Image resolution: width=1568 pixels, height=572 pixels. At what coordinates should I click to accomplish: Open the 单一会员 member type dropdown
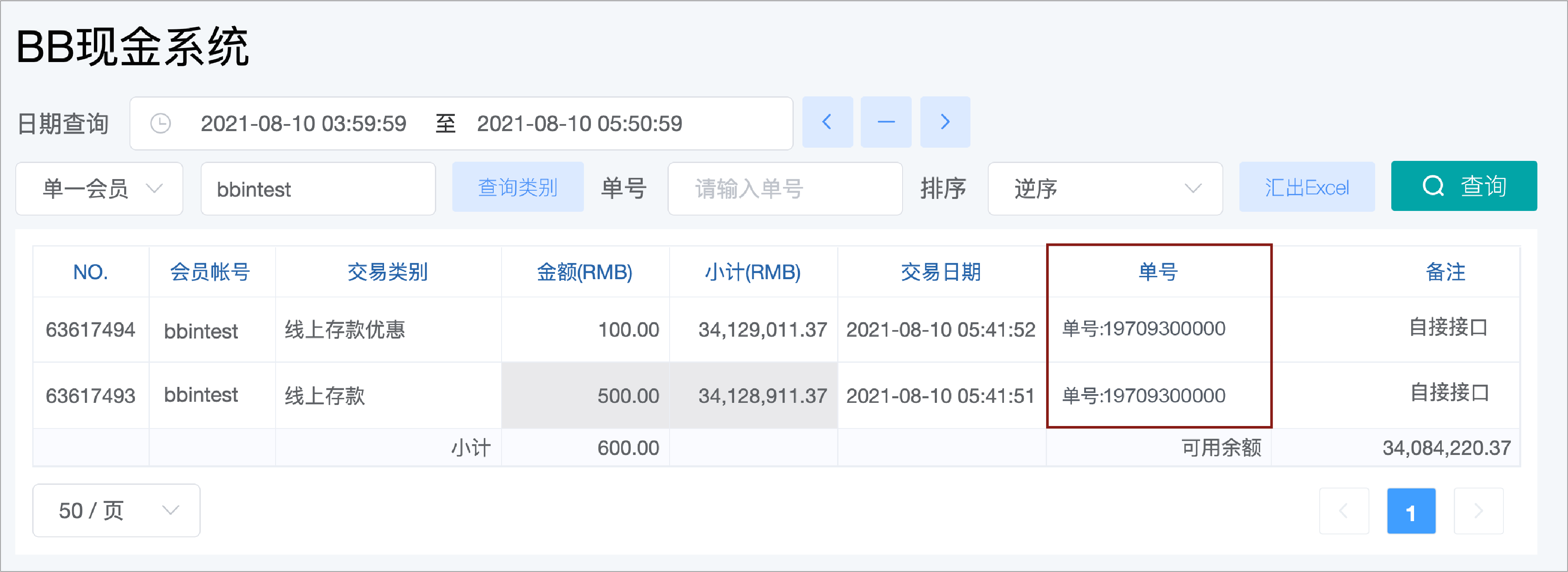point(99,189)
